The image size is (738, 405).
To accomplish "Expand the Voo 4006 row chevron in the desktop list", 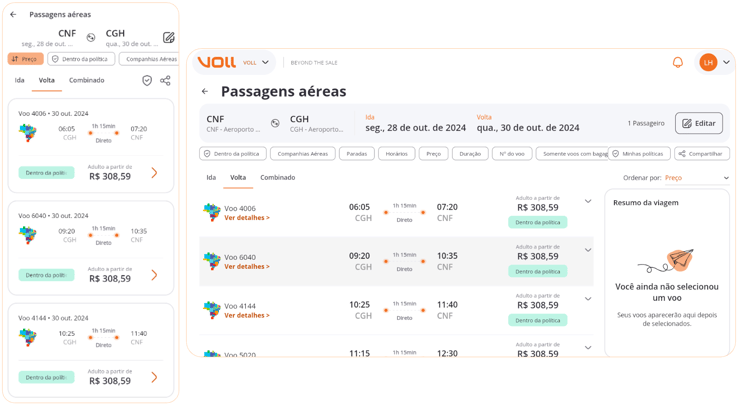I will click(x=588, y=201).
